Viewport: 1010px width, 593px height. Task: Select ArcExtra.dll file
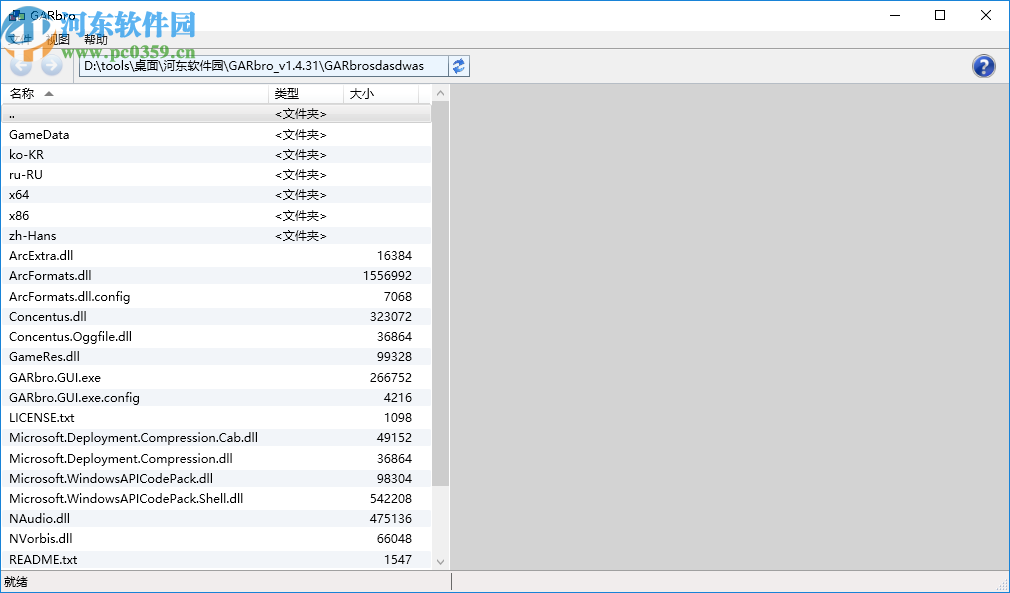(216, 256)
